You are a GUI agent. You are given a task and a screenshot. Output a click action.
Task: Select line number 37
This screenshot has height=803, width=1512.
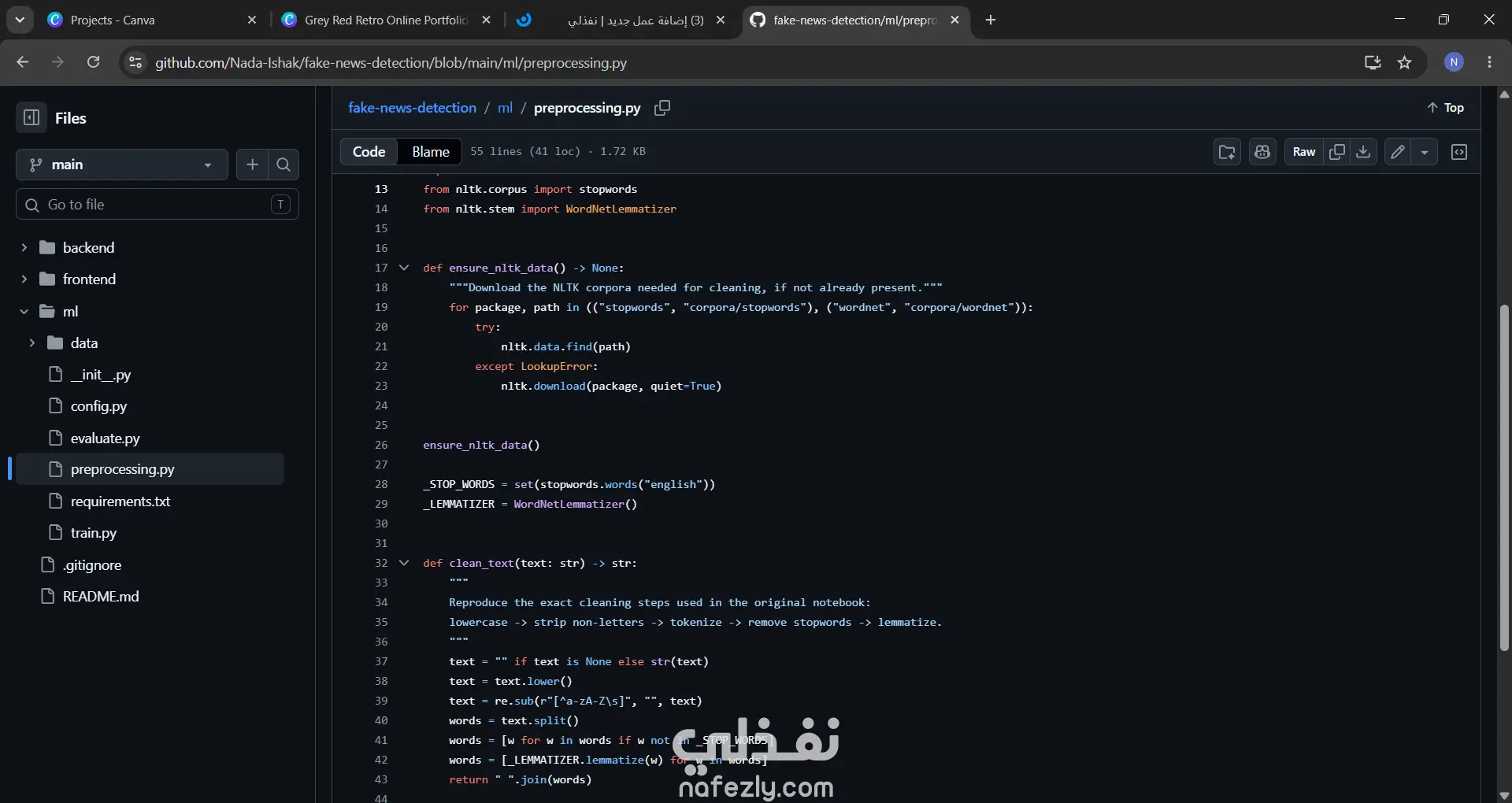pos(381,661)
